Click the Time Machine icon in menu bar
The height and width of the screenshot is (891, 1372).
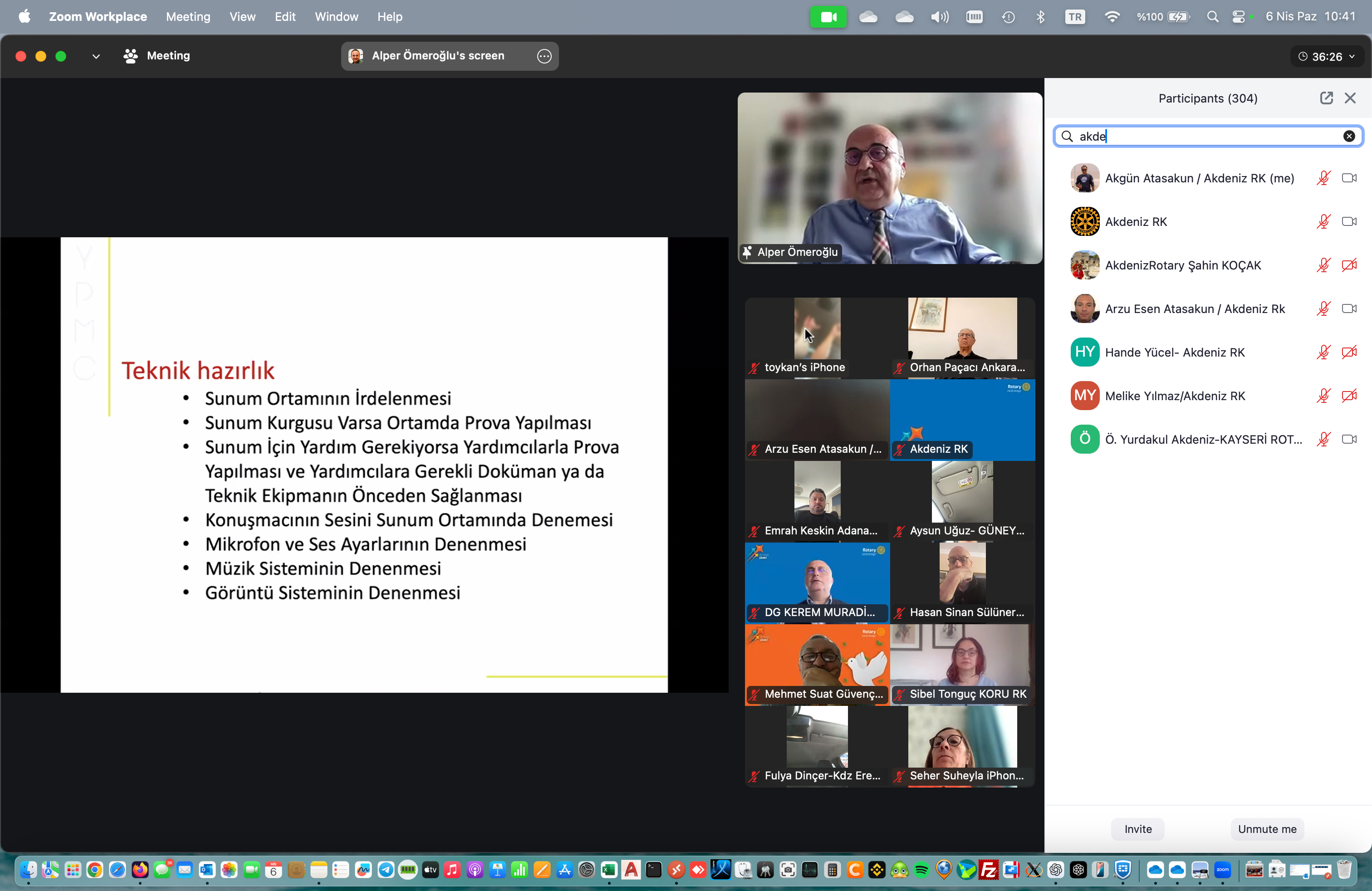[1008, 17]
